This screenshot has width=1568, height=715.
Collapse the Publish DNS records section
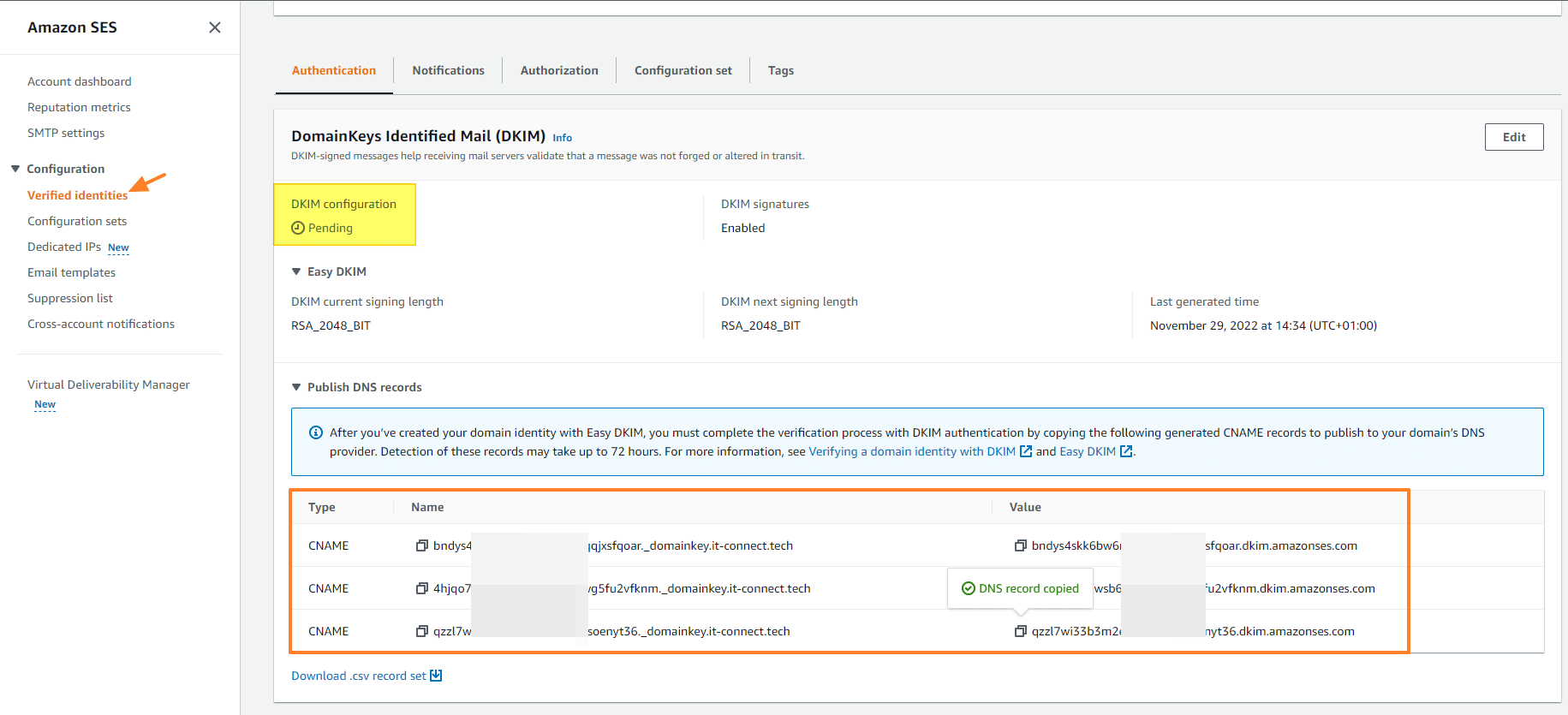coord(296,387)
